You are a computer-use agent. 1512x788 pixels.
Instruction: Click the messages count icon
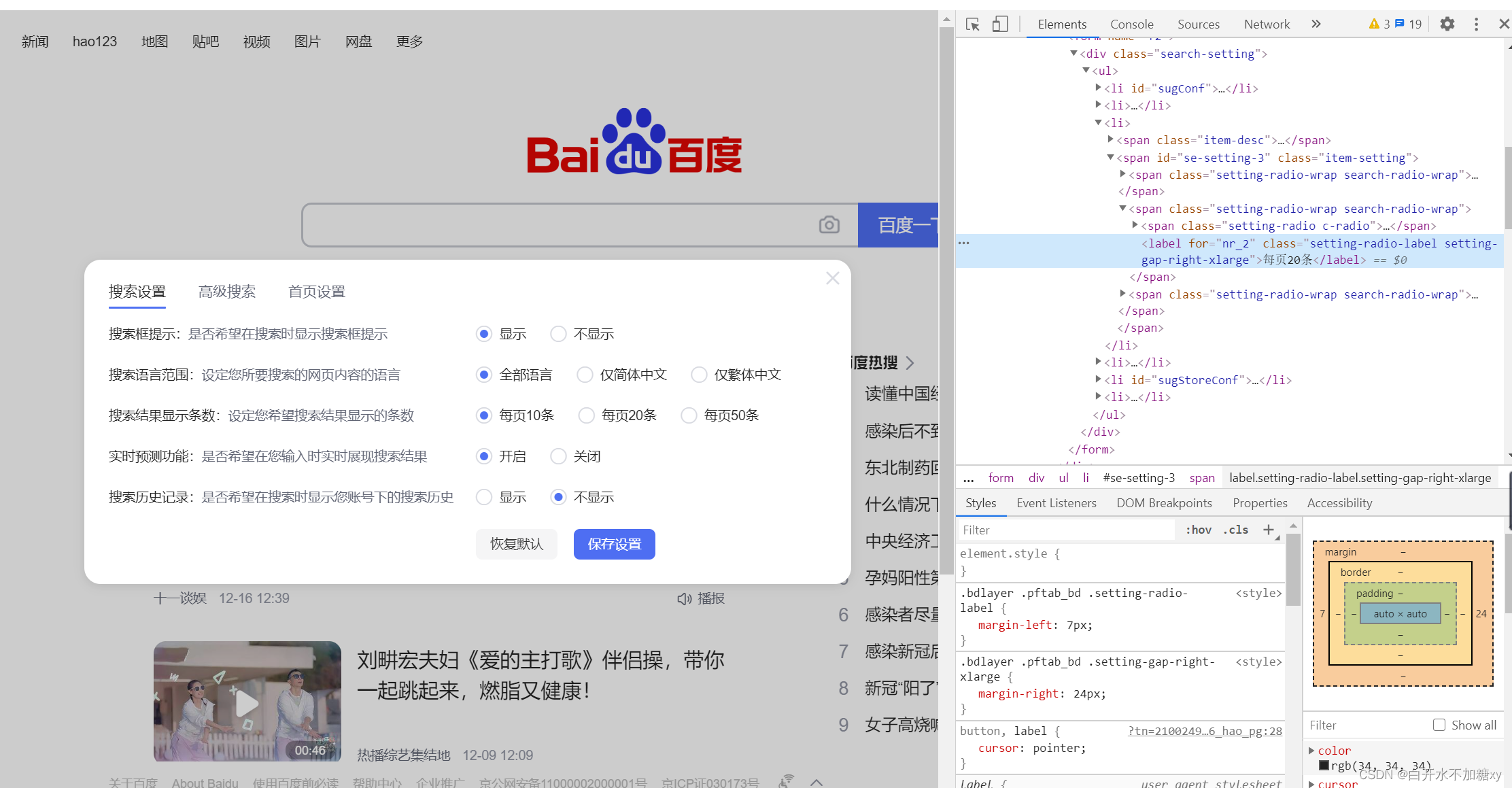coord(1399,24)
